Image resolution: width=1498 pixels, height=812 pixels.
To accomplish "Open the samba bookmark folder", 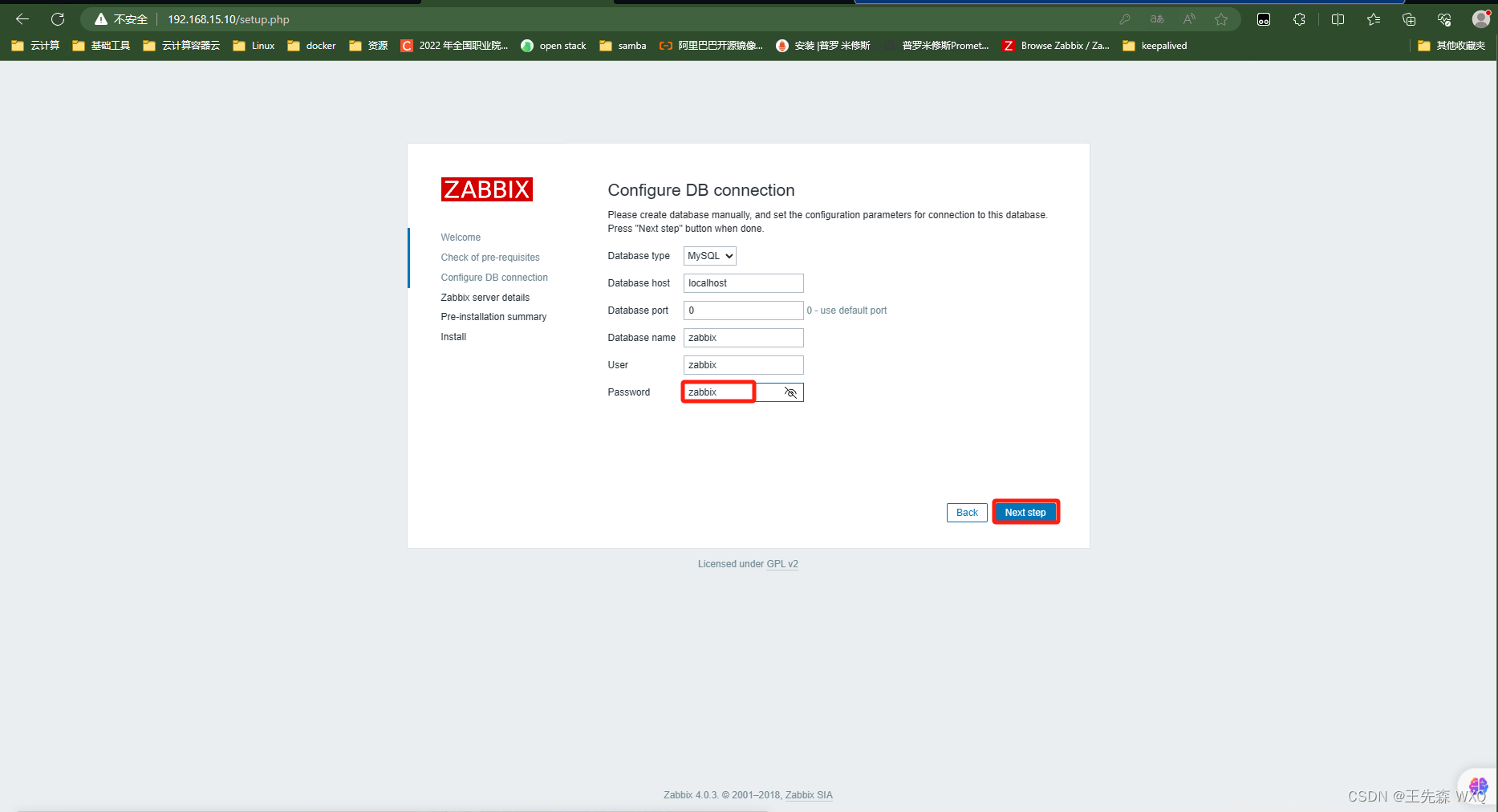I will point(623,46).
